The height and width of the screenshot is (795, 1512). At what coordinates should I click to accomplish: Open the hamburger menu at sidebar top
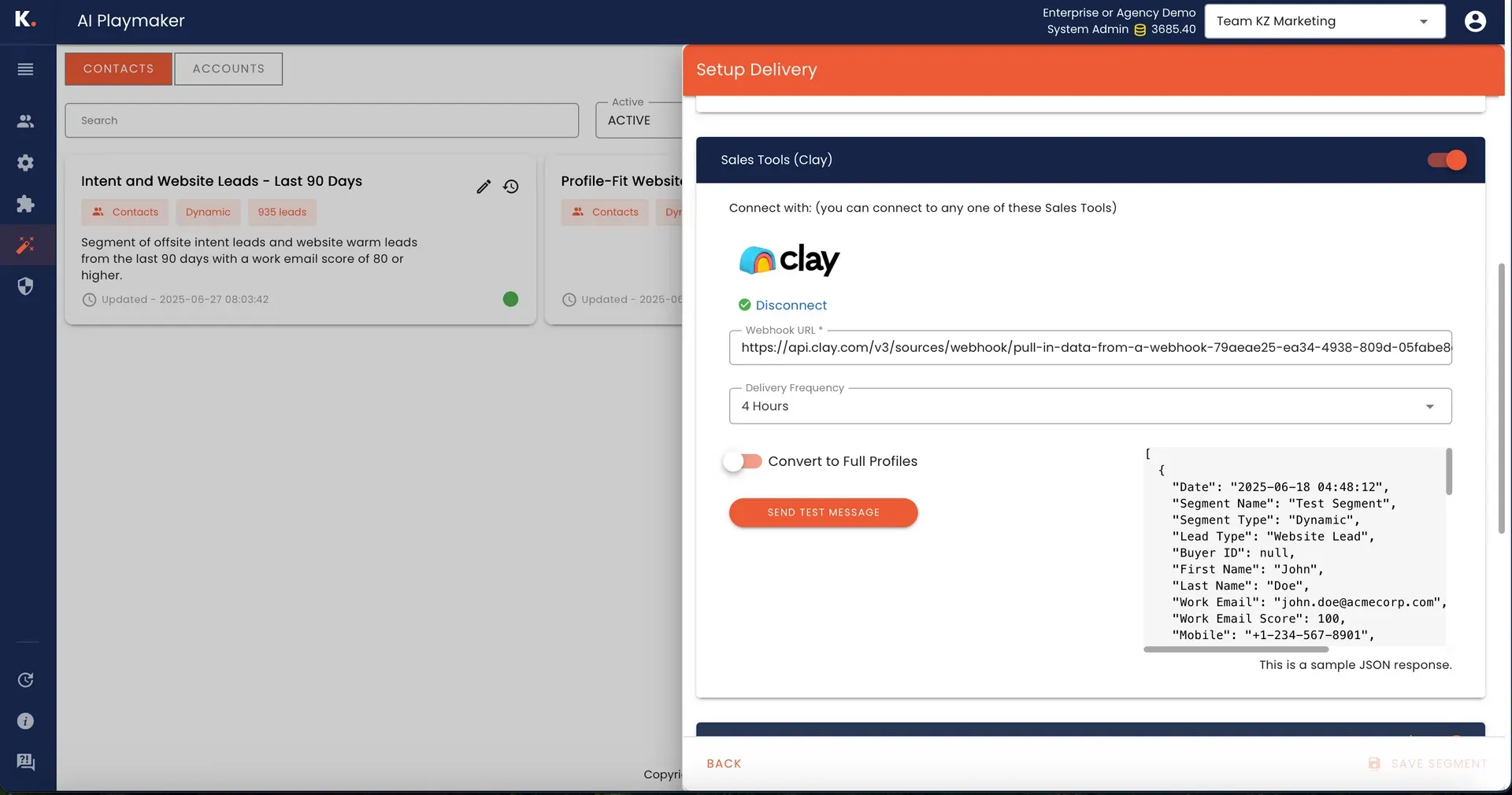25,69
